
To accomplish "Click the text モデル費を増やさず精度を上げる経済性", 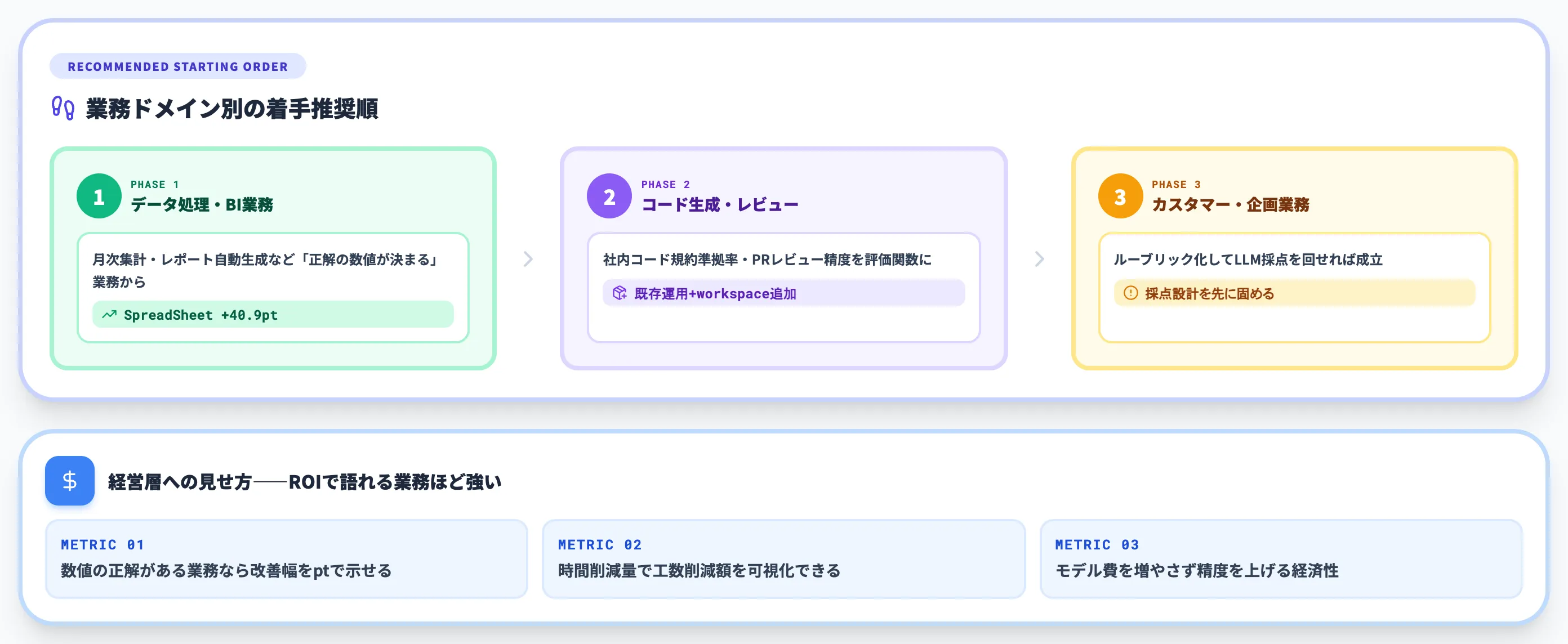I will 1196,570.
